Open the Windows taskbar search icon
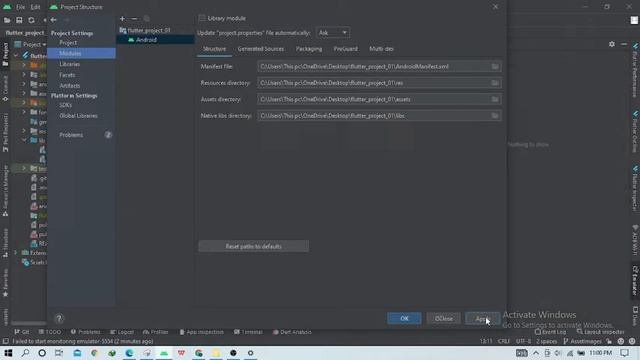Image resolution: width=640 pixels, height=360 pixels. click(25, 353)
